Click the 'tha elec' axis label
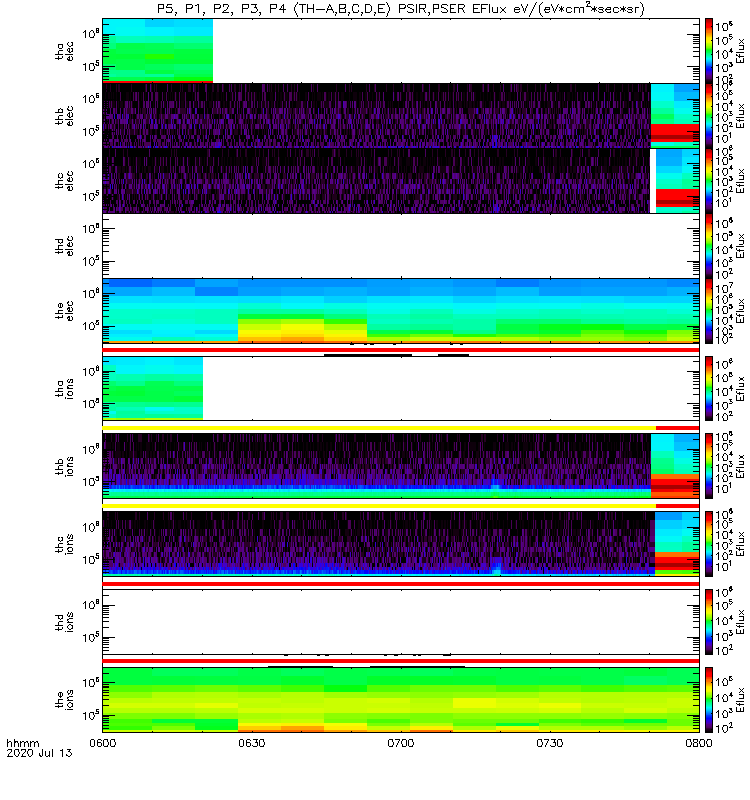 point(64,51)
